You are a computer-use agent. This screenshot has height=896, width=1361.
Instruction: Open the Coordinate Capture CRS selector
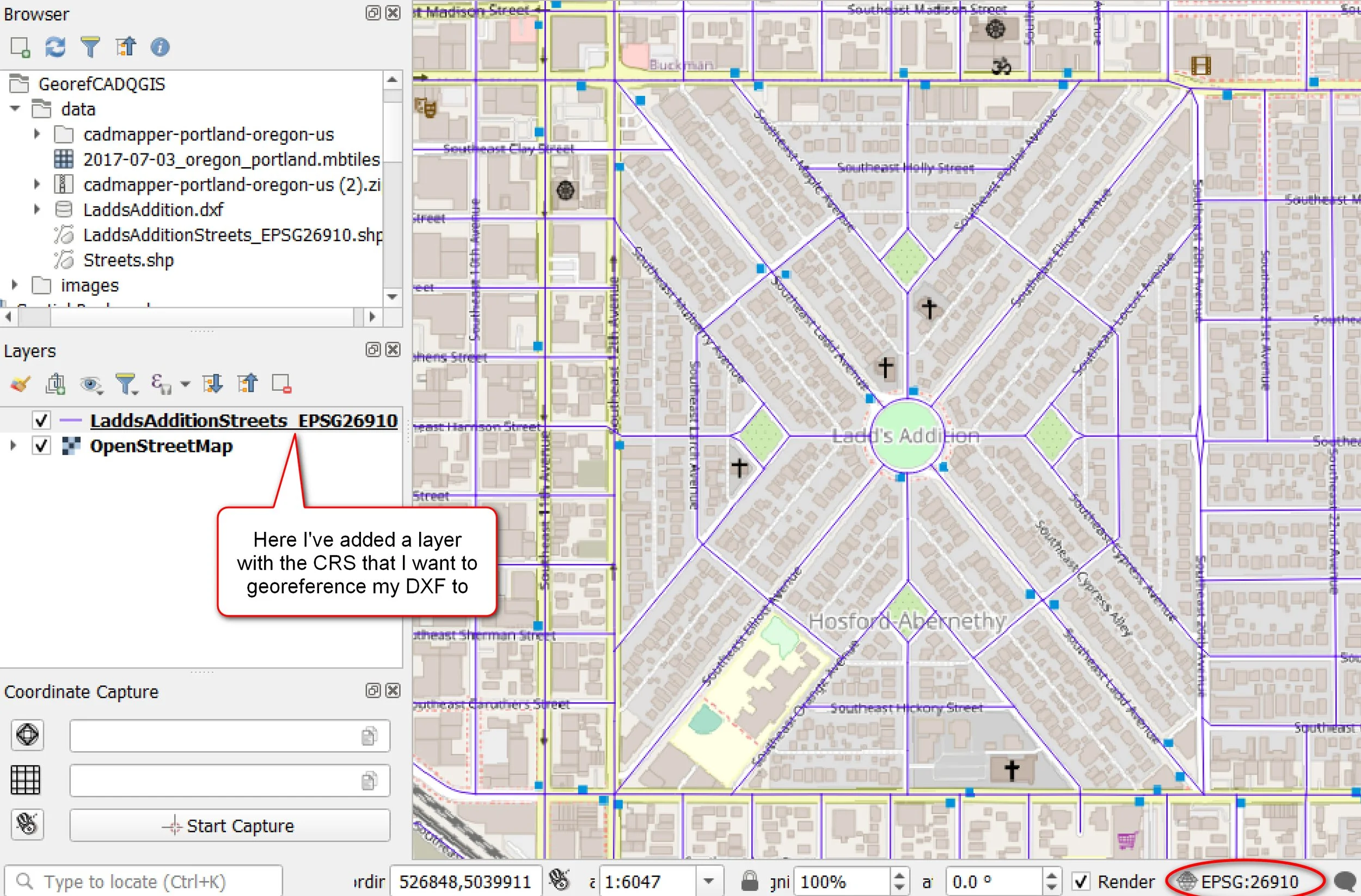pyautogui.click(x=27, y=735)
